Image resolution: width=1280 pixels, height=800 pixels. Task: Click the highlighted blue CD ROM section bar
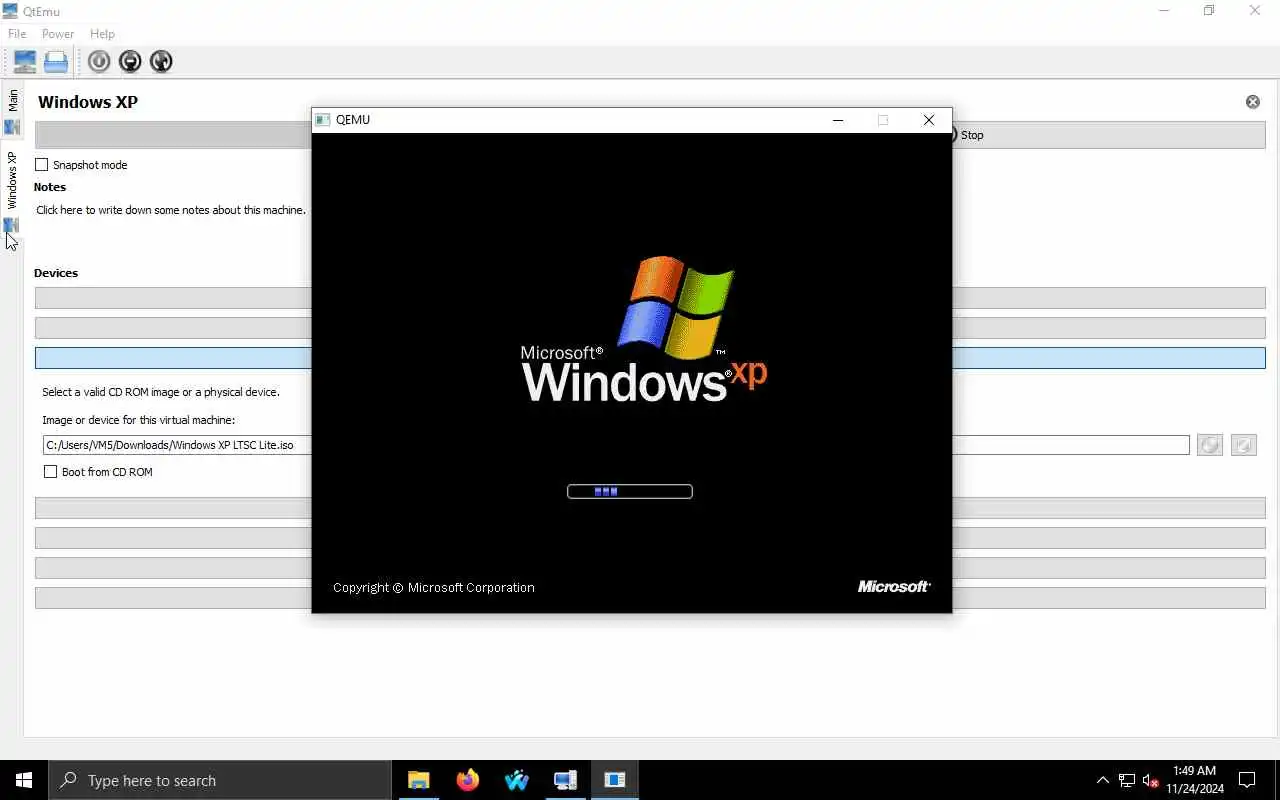click(x=650, y=358)
